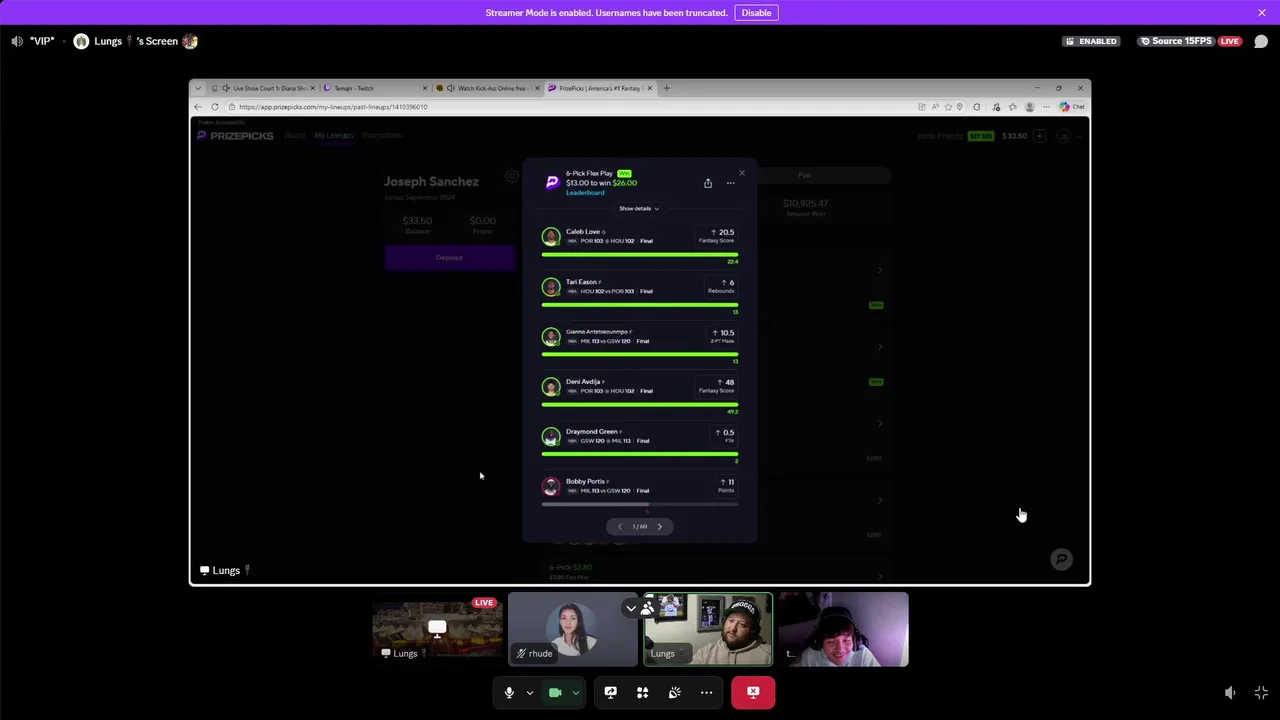Viewport: 1280px width, 720px height.
Task: Open microphone input options arrow
Action: coord(530,693)
